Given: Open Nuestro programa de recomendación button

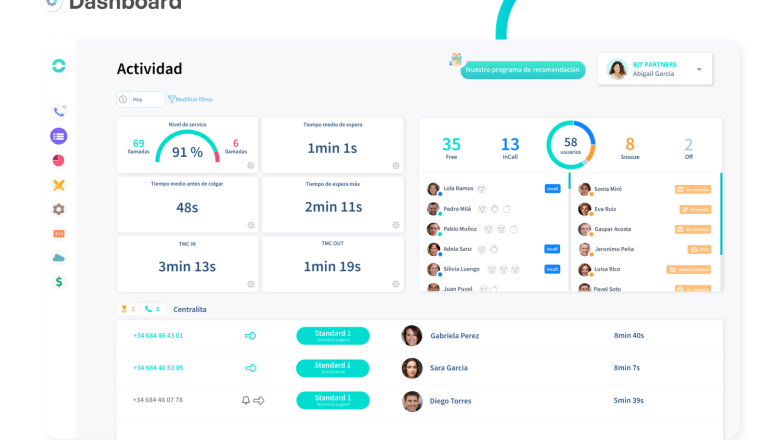Looking at the screenshot, I should (x=522, y=70).
